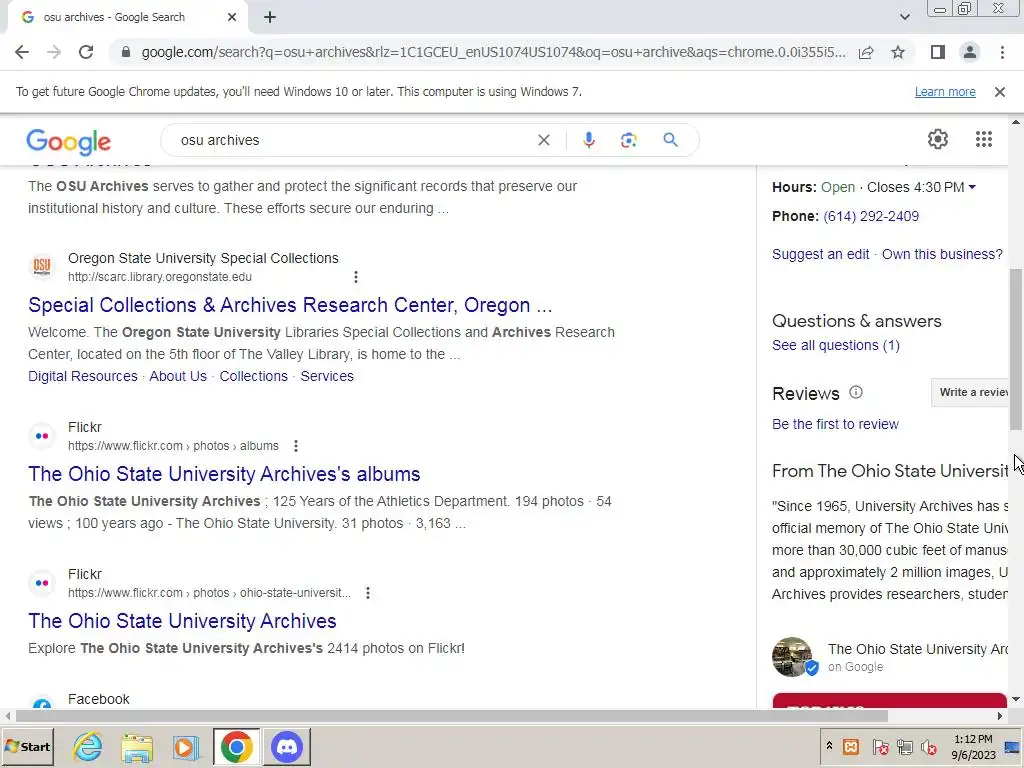Submit search with the magnifying glass icon

click(x=670, y=140)
